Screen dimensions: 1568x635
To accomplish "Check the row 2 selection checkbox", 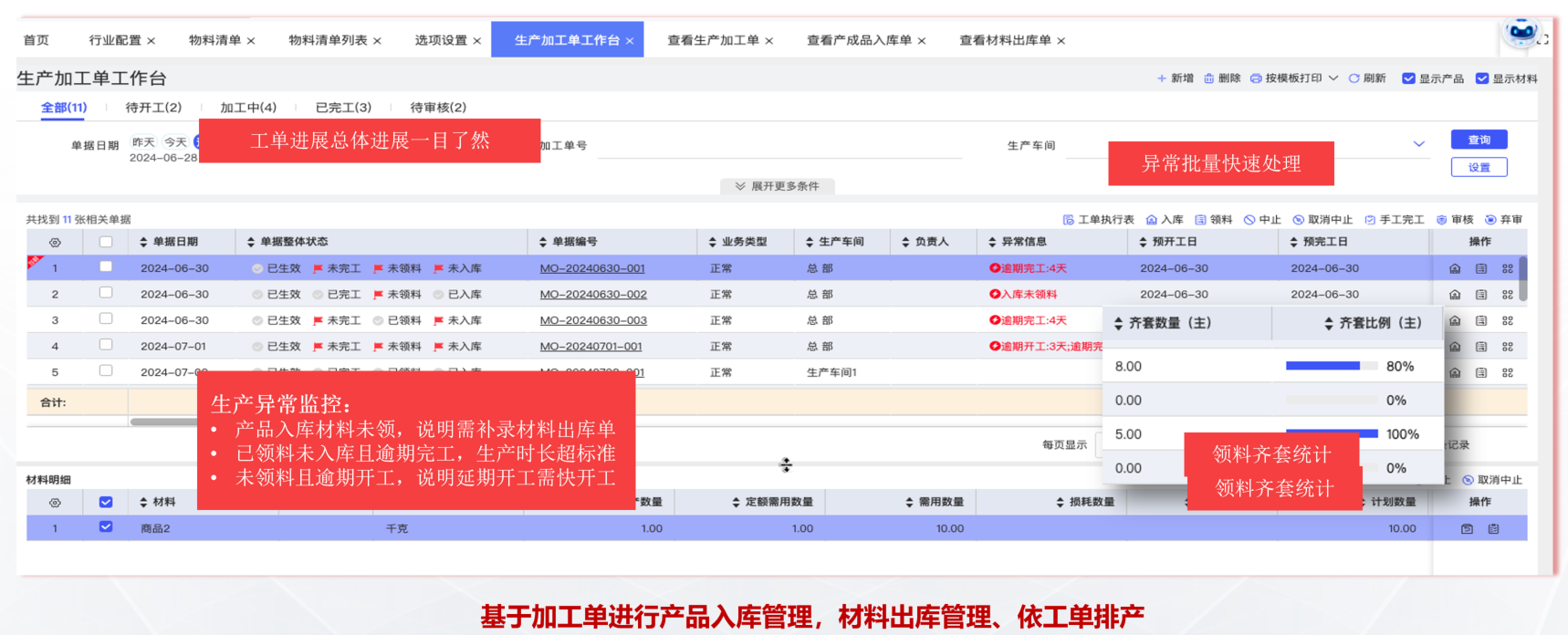I will coord(106,293).
